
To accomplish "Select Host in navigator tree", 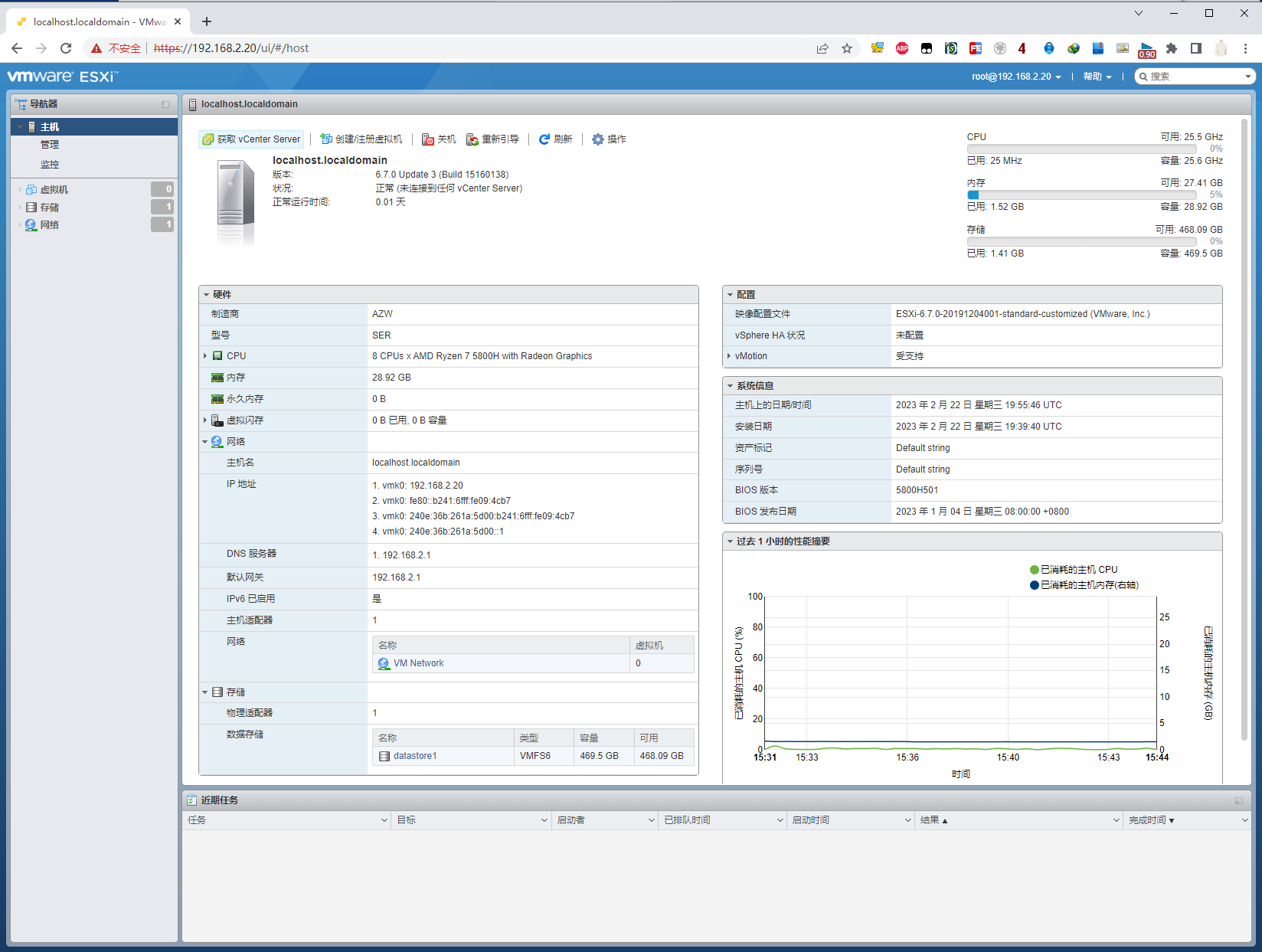I will (x=94, y=126).
